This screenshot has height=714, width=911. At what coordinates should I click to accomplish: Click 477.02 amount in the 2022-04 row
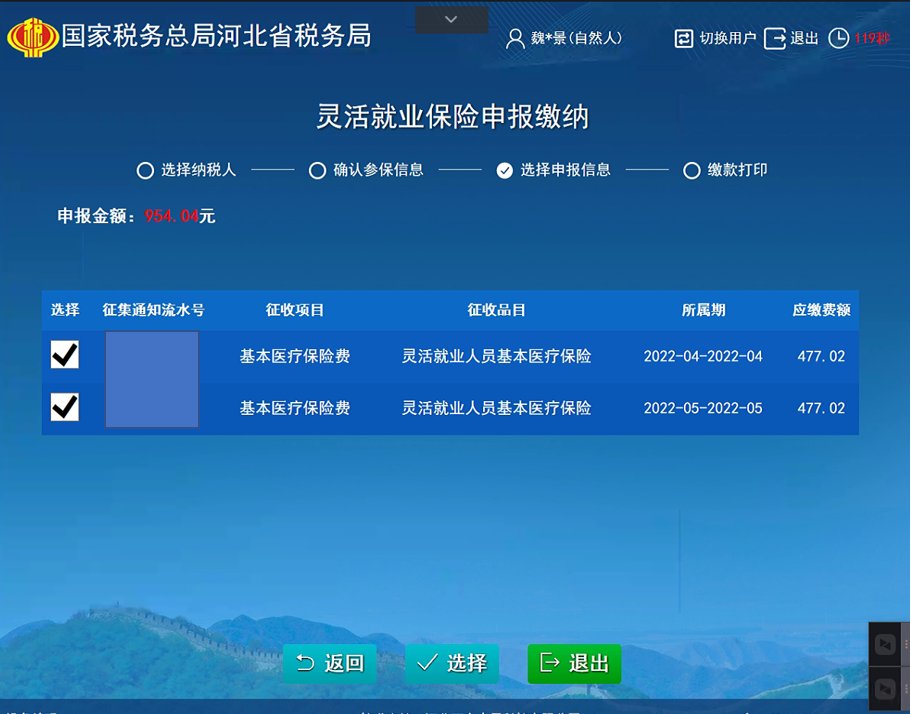point(821,356)
